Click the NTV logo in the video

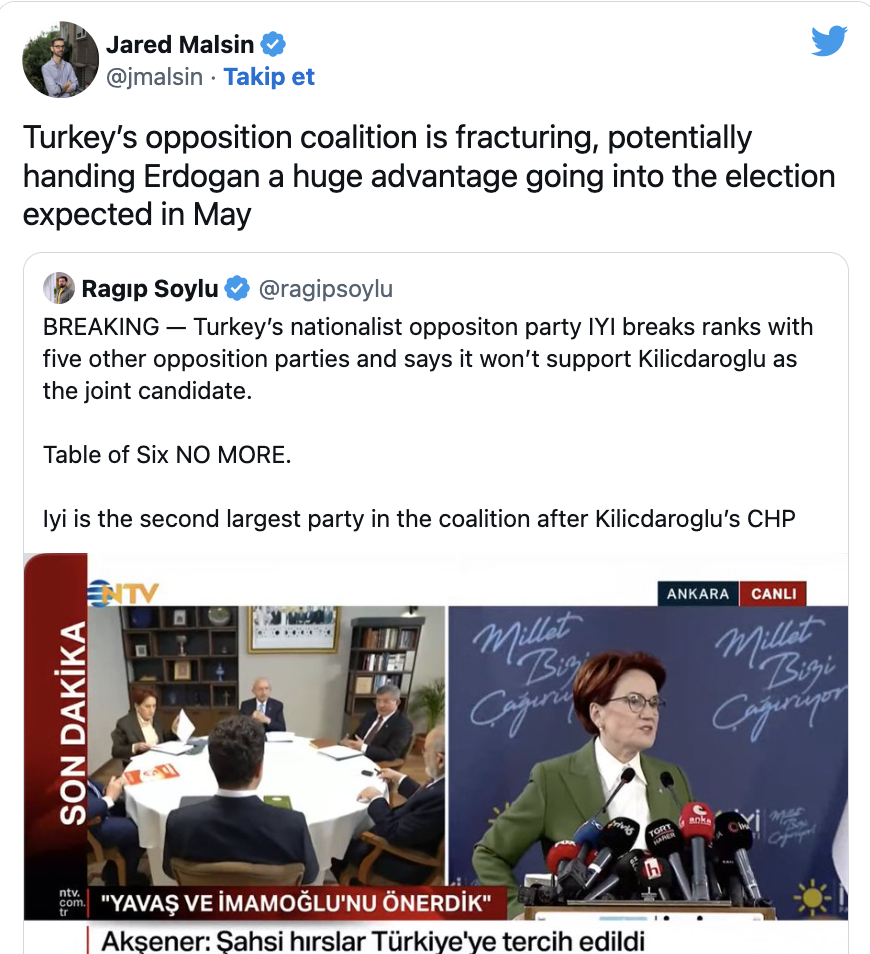[x=125, y=592]
